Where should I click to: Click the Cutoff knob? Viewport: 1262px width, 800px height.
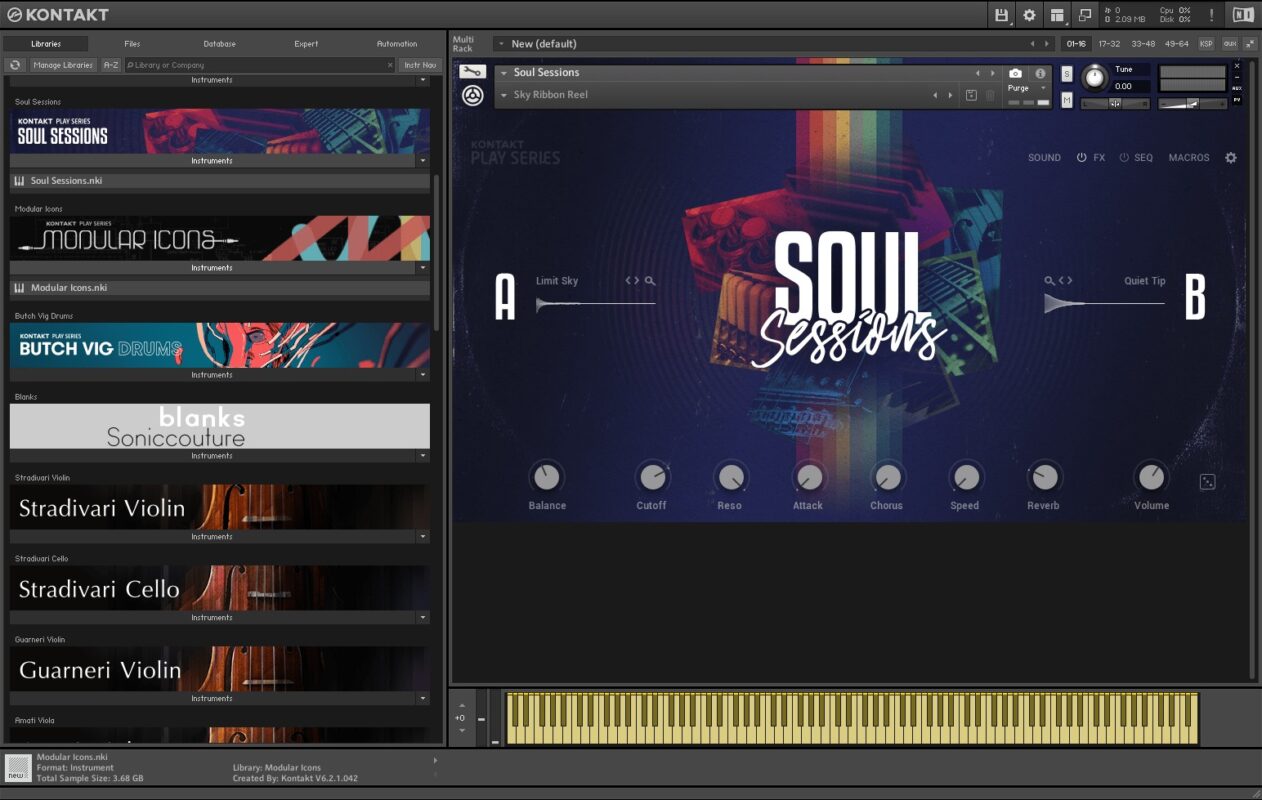coord(652,477)
